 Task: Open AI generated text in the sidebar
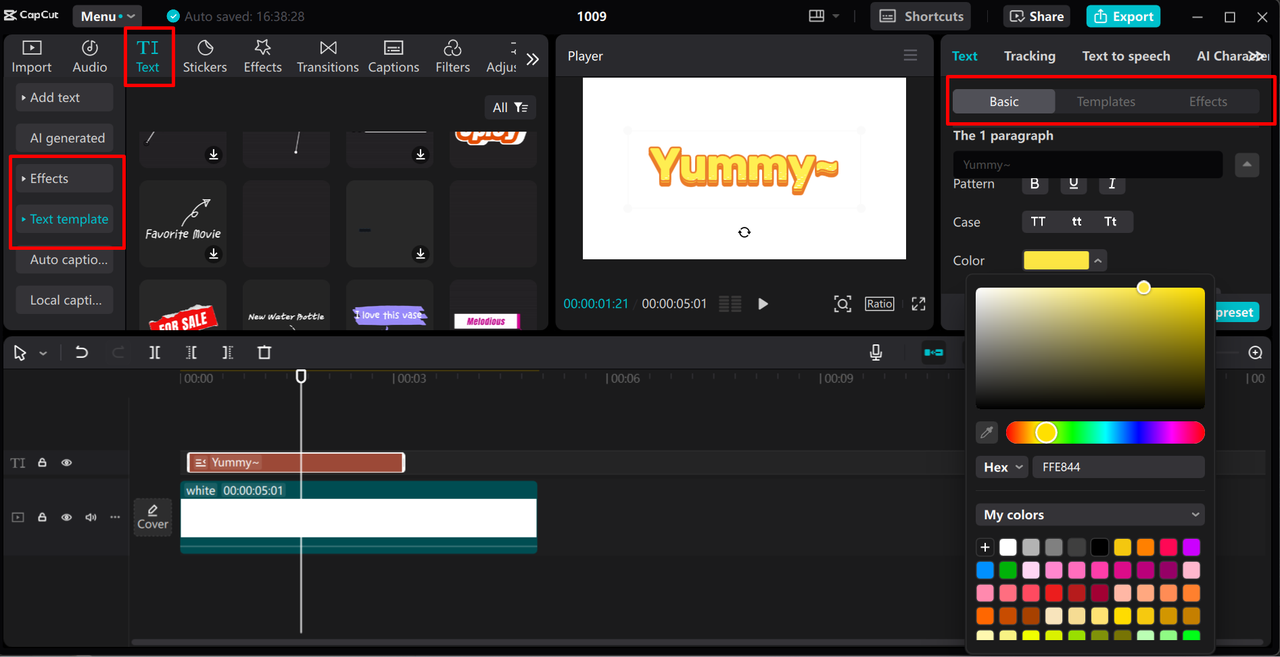65,138
